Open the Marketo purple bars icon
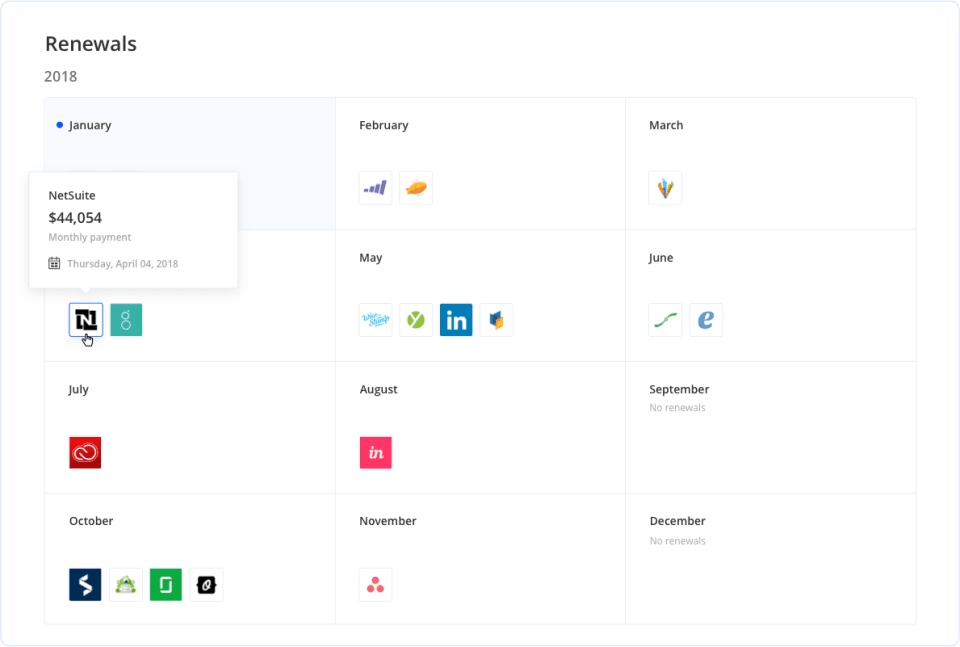Image resolution: width=960 pixels, height=647 pixels. (376, 188)
